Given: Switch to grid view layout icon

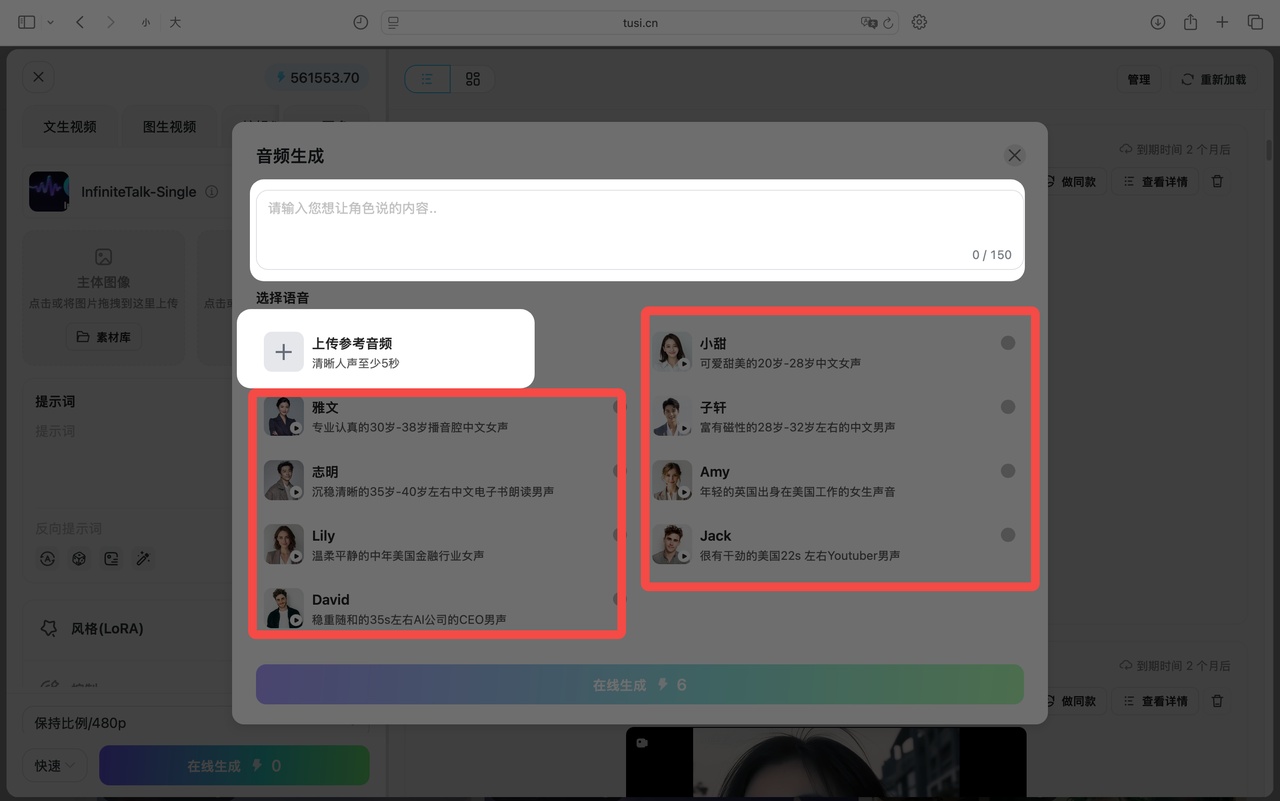Looking at the screenshot, I should 473,79.
